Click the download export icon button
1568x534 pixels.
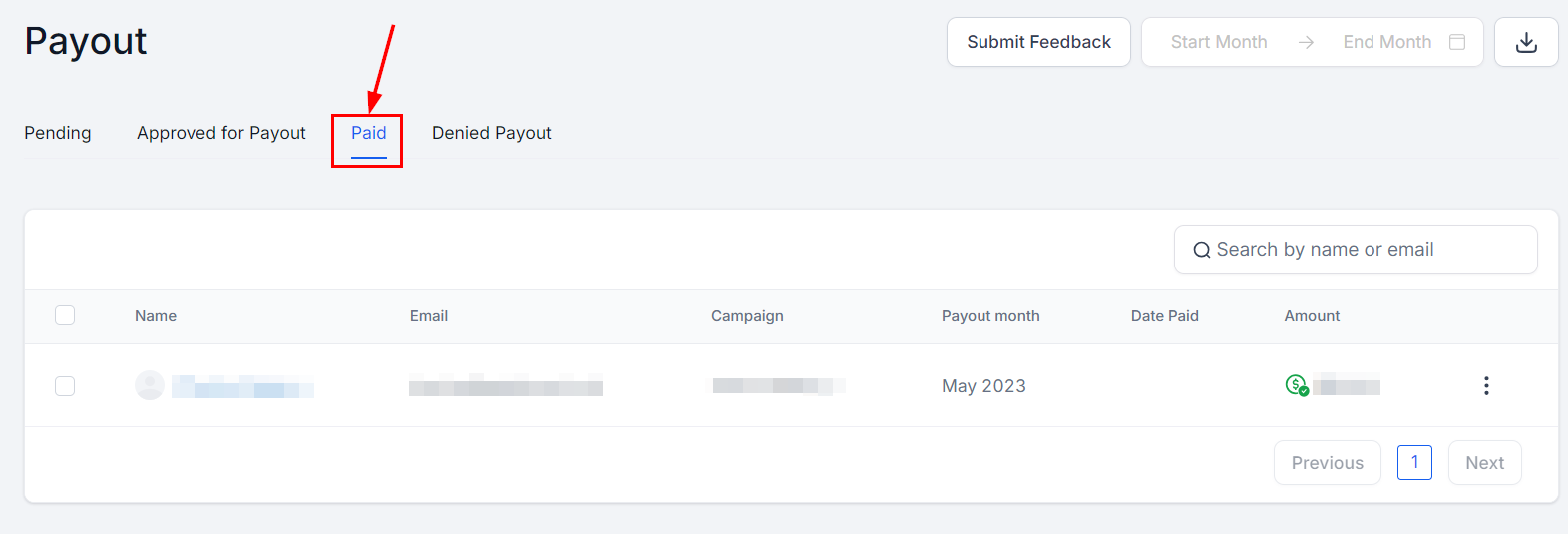pyautogui.click(x=1526, y=42)
